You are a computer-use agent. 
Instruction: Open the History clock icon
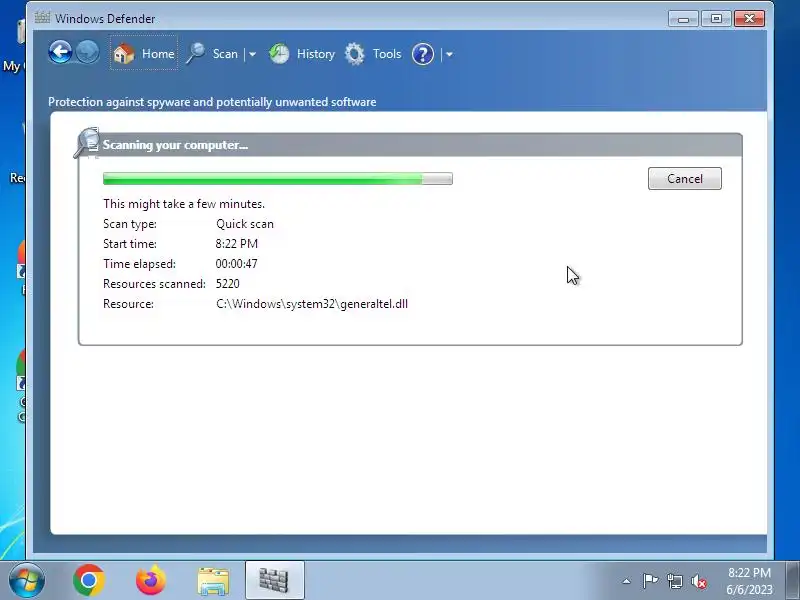[279, 54]
